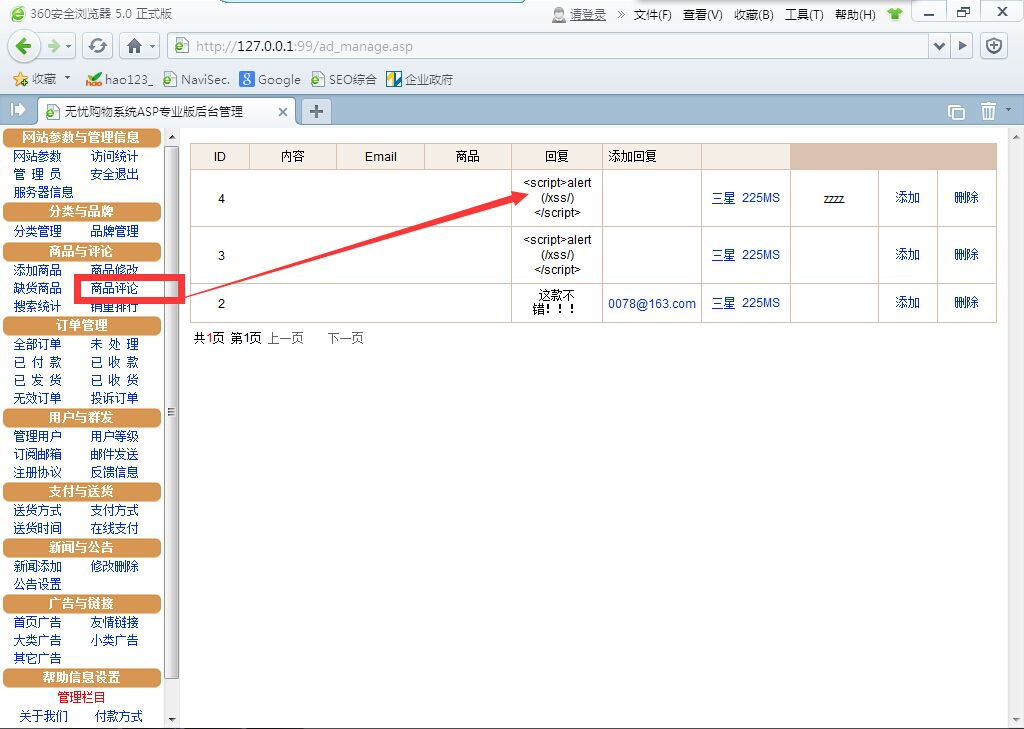This screenshot has height=729, width=1024.
Task: Click 请登录 login link
Action: click(587, 14)
